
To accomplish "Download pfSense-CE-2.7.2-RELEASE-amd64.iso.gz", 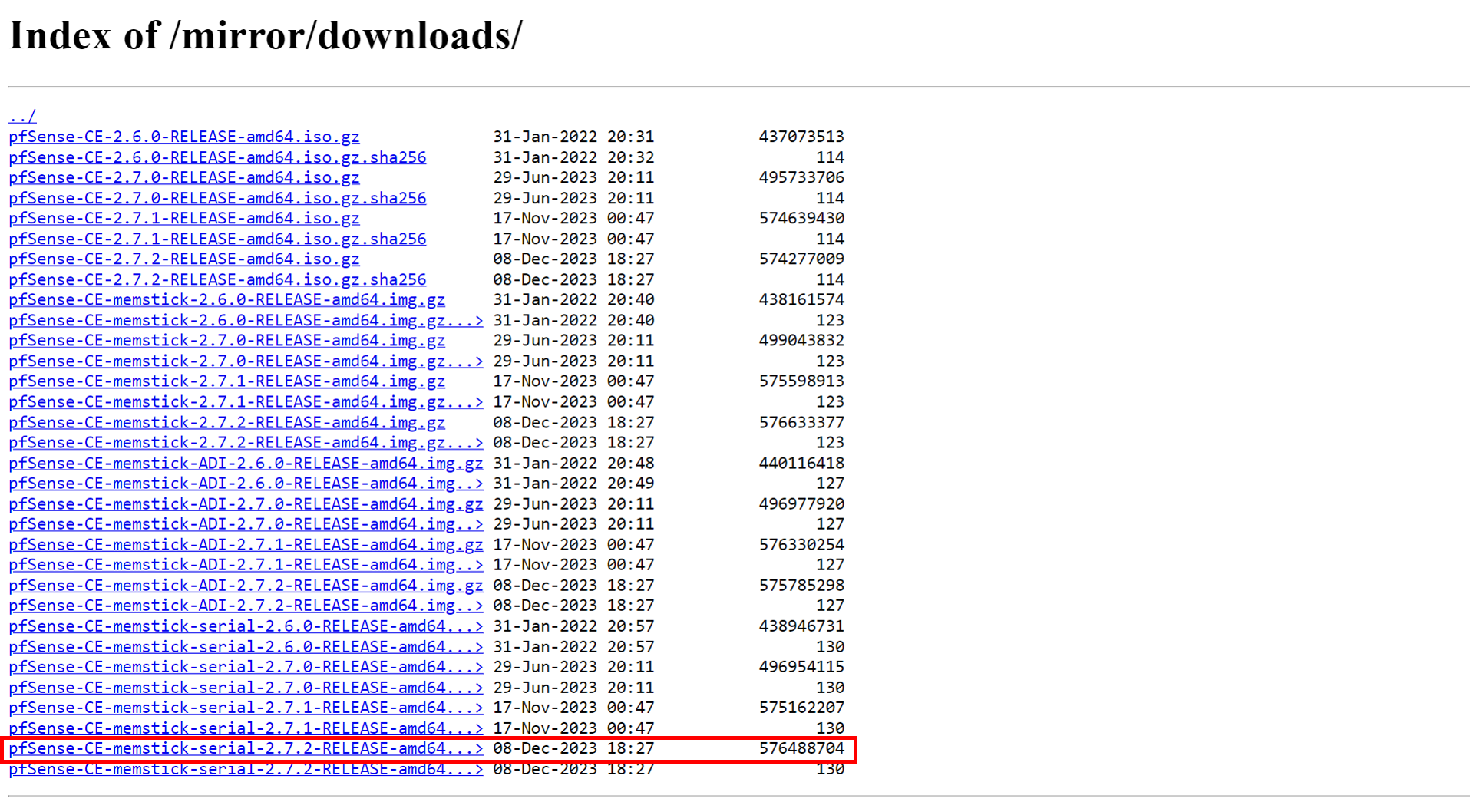I will click(x=184, y=259).
